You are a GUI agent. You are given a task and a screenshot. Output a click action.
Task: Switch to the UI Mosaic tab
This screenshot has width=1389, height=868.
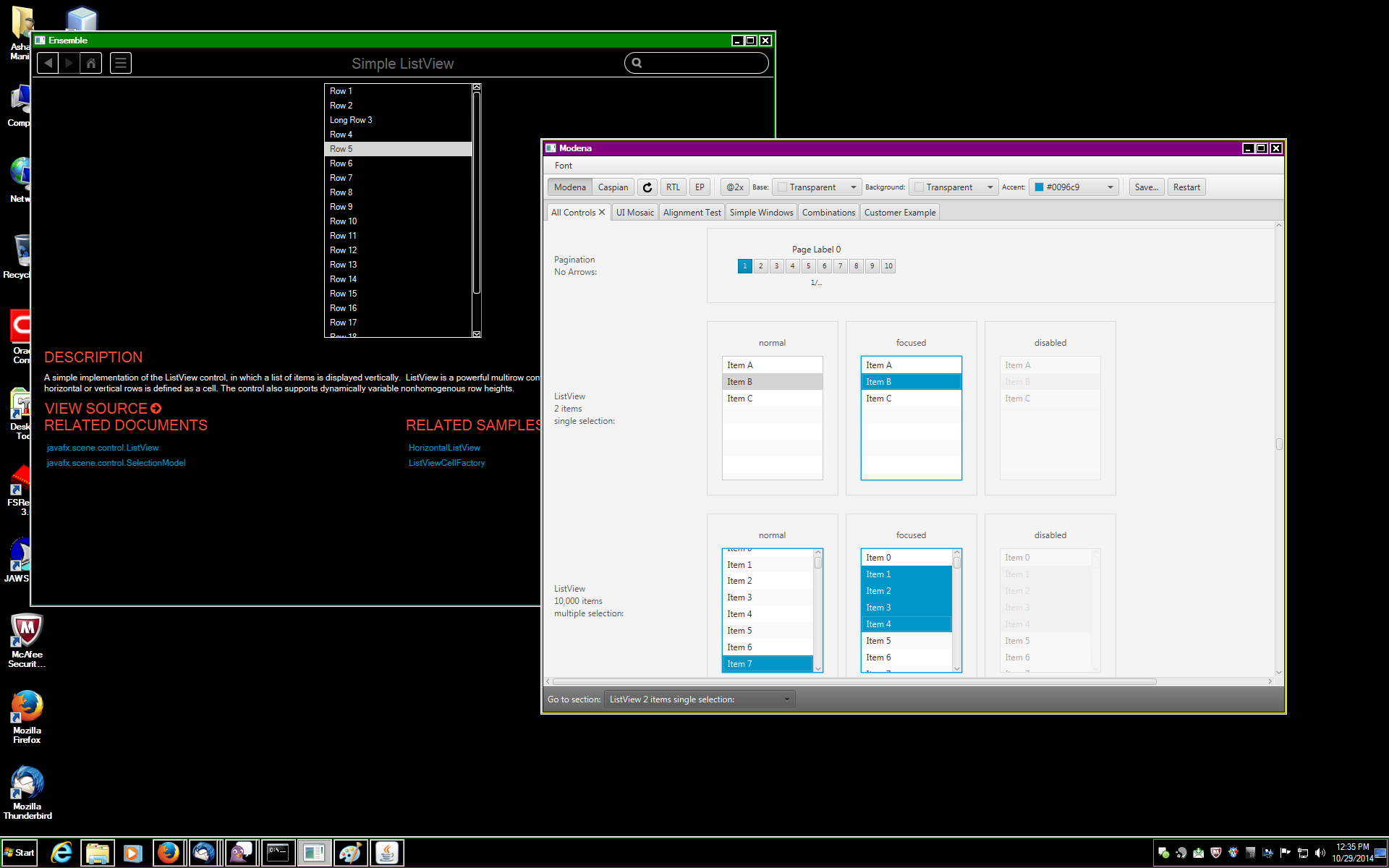[634, 212]
